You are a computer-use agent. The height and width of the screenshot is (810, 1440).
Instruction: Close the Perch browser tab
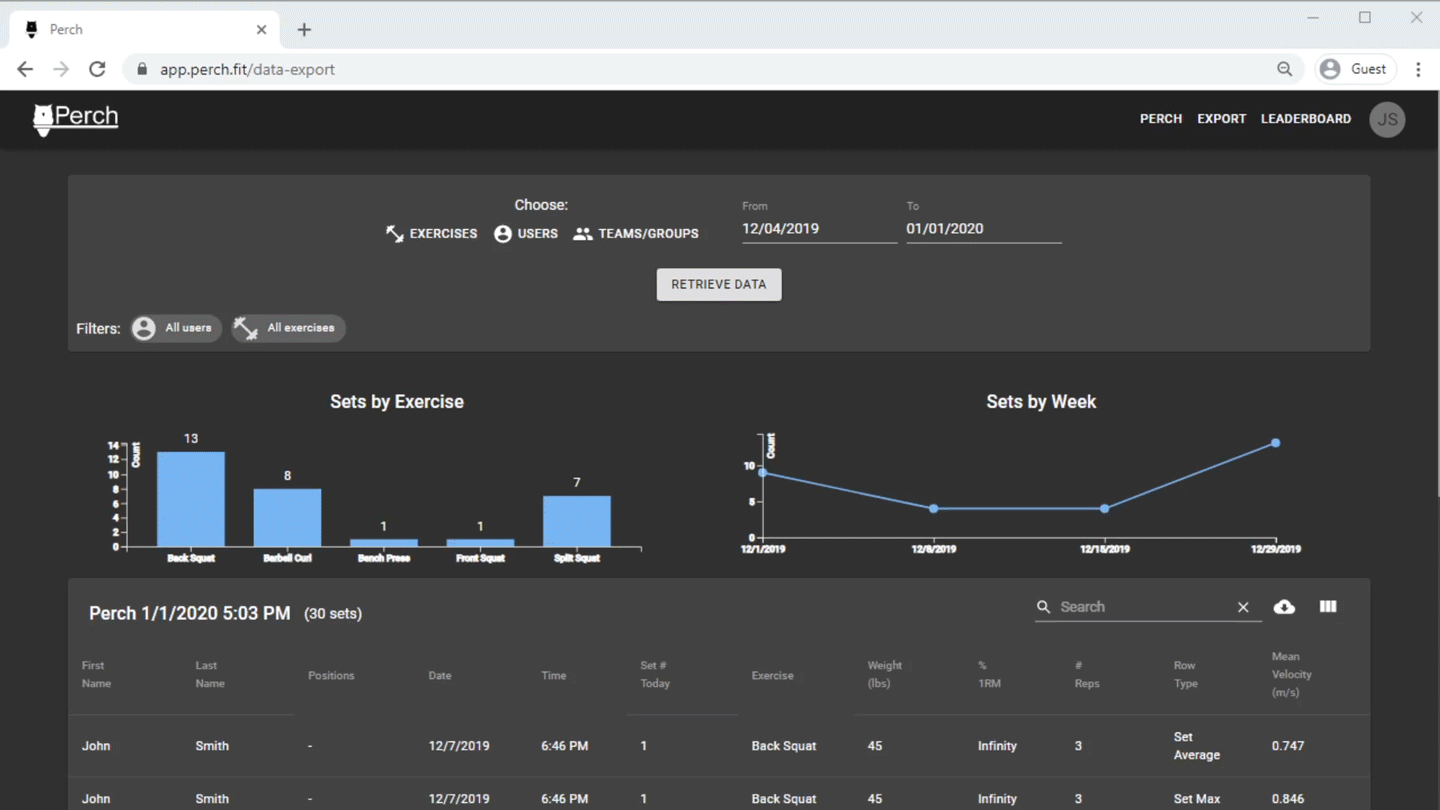click(261, 30)
